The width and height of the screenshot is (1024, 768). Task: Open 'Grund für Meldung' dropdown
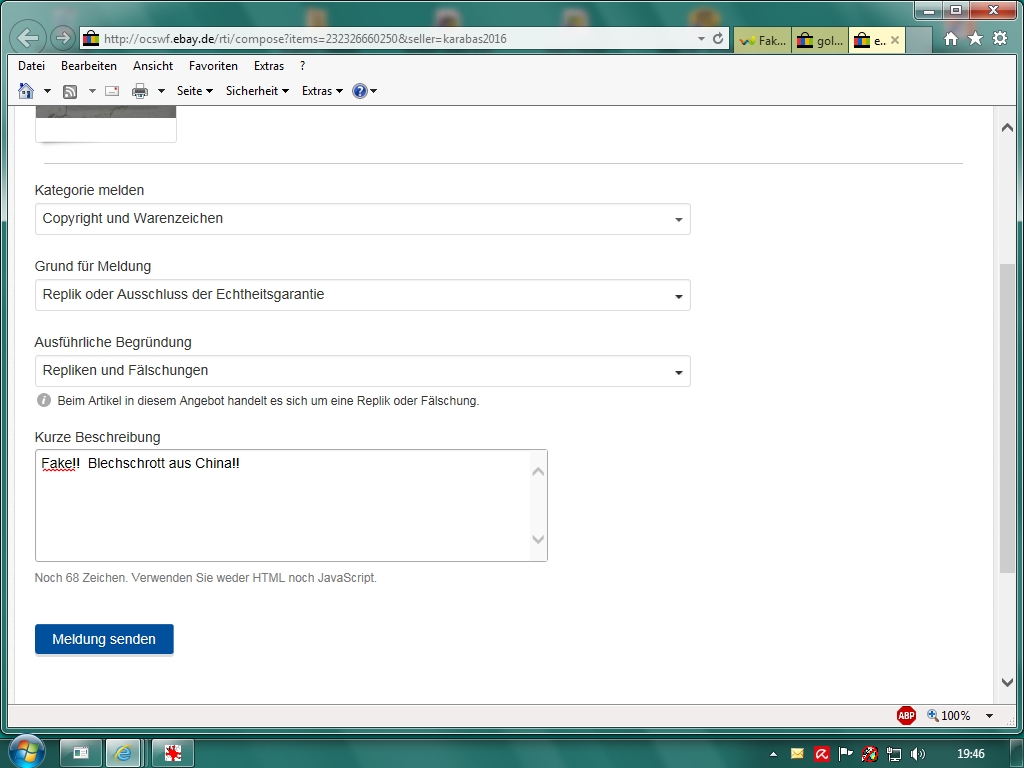tap(362, 295)
